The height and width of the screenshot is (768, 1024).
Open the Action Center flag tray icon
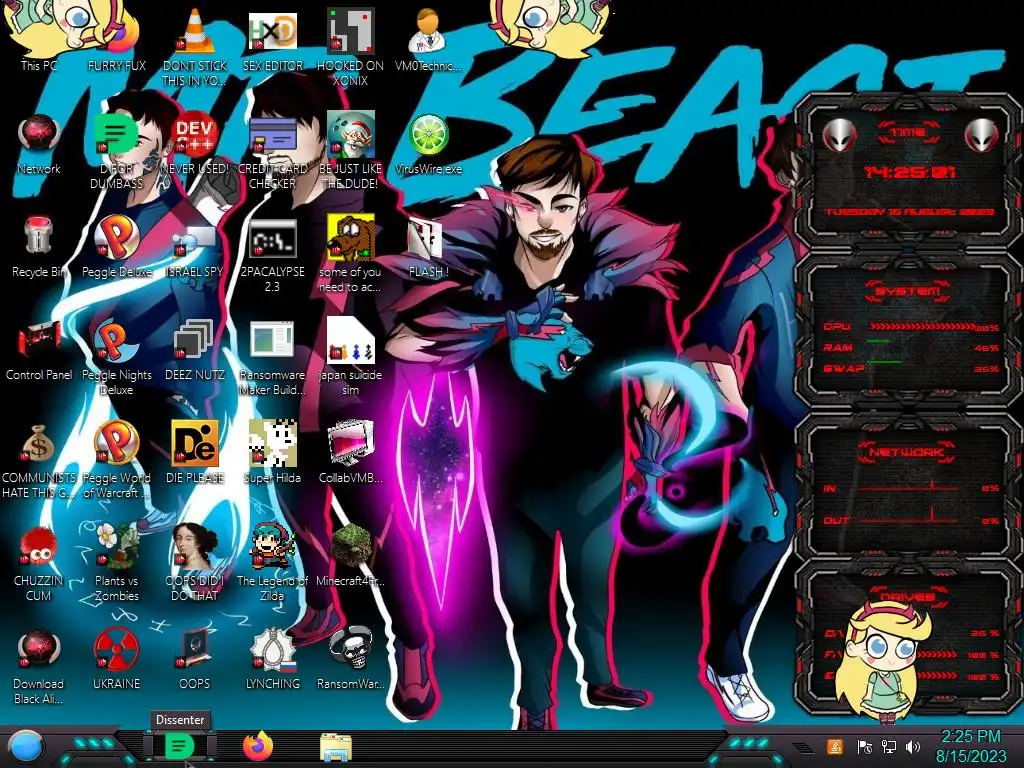click(865, 746)
